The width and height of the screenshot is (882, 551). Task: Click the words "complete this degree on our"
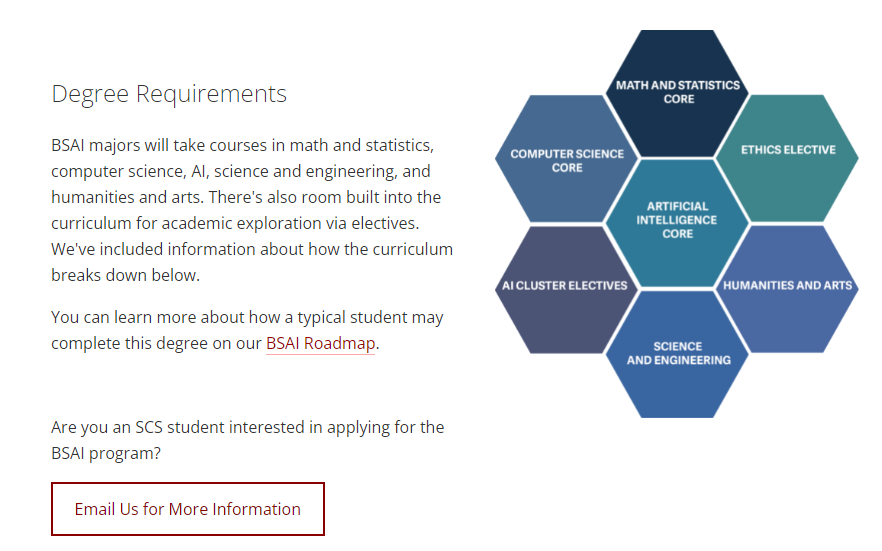pos(156,344)
